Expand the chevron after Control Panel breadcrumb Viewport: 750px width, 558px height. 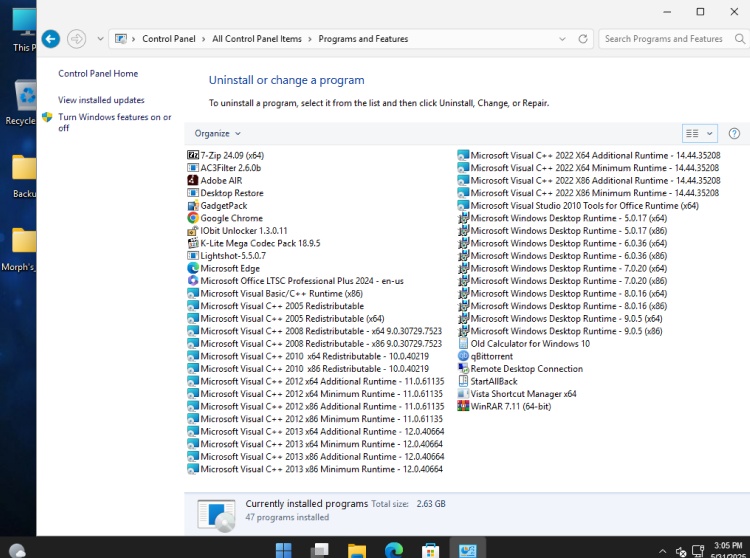tap(203, 39)
